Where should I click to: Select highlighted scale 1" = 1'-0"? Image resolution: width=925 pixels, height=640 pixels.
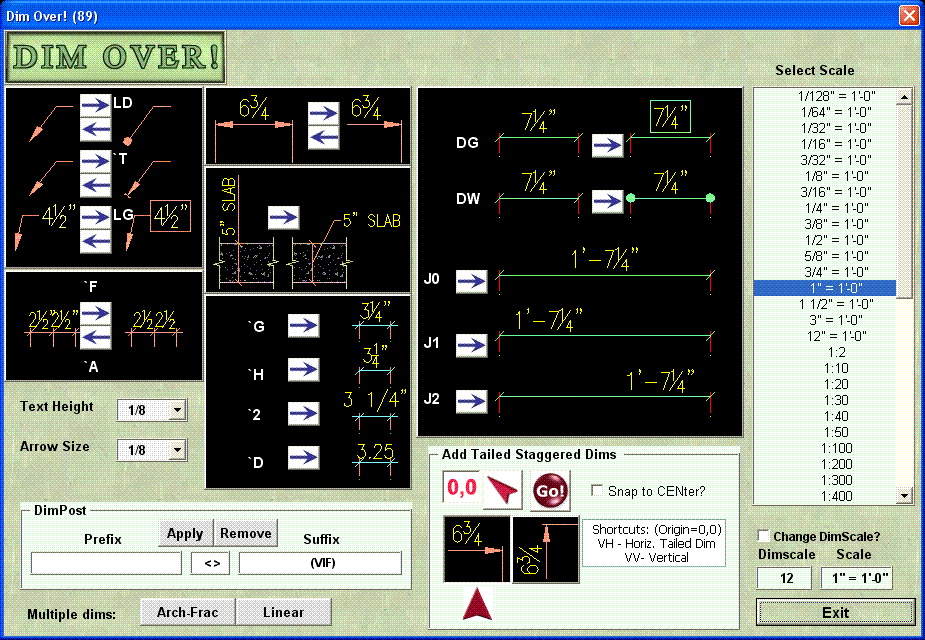pyautogui.click(x=825, y=288)
